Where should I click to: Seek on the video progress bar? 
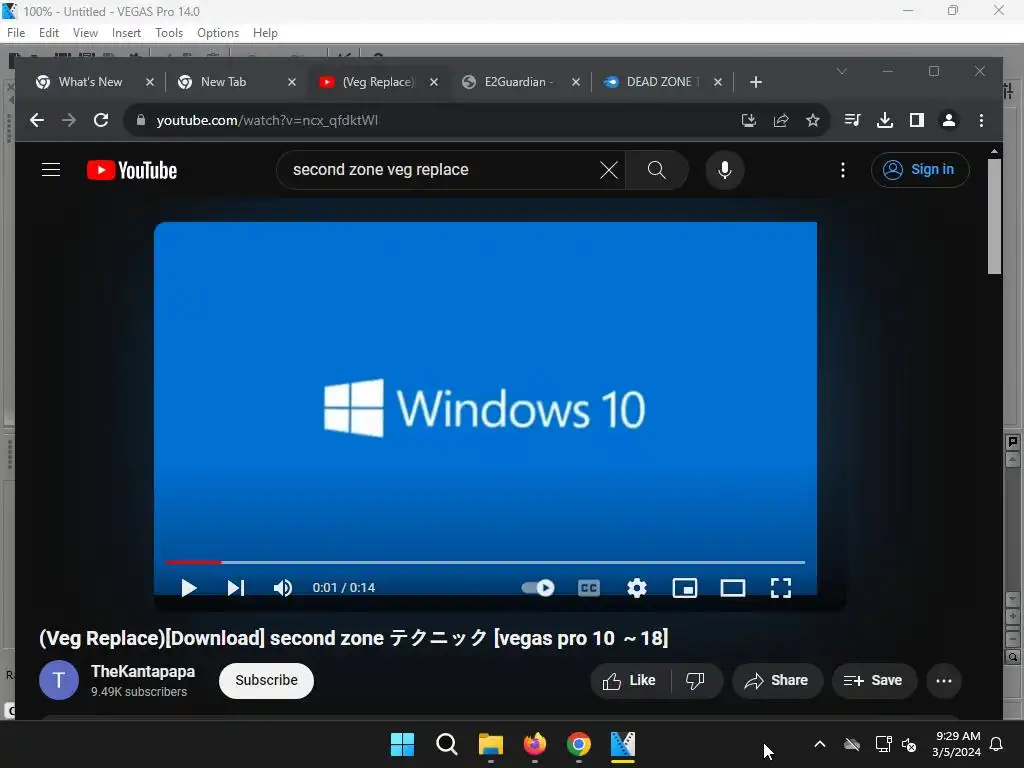(x=485, y=562)
